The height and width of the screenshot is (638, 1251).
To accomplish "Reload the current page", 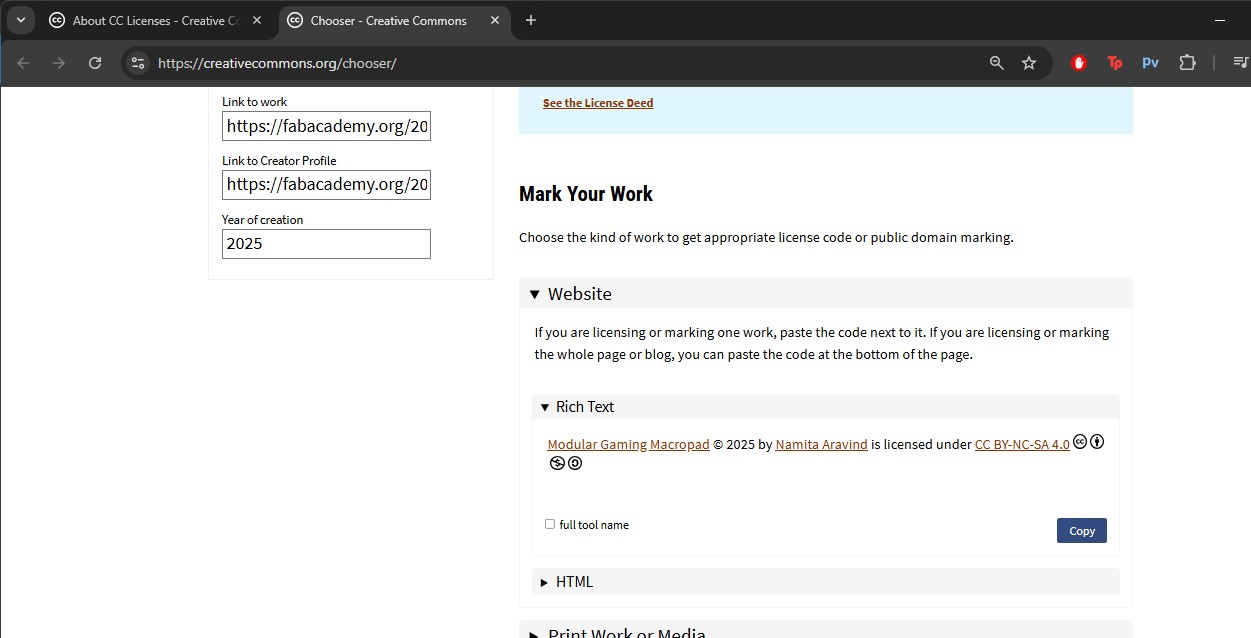I will click(95, 63).
